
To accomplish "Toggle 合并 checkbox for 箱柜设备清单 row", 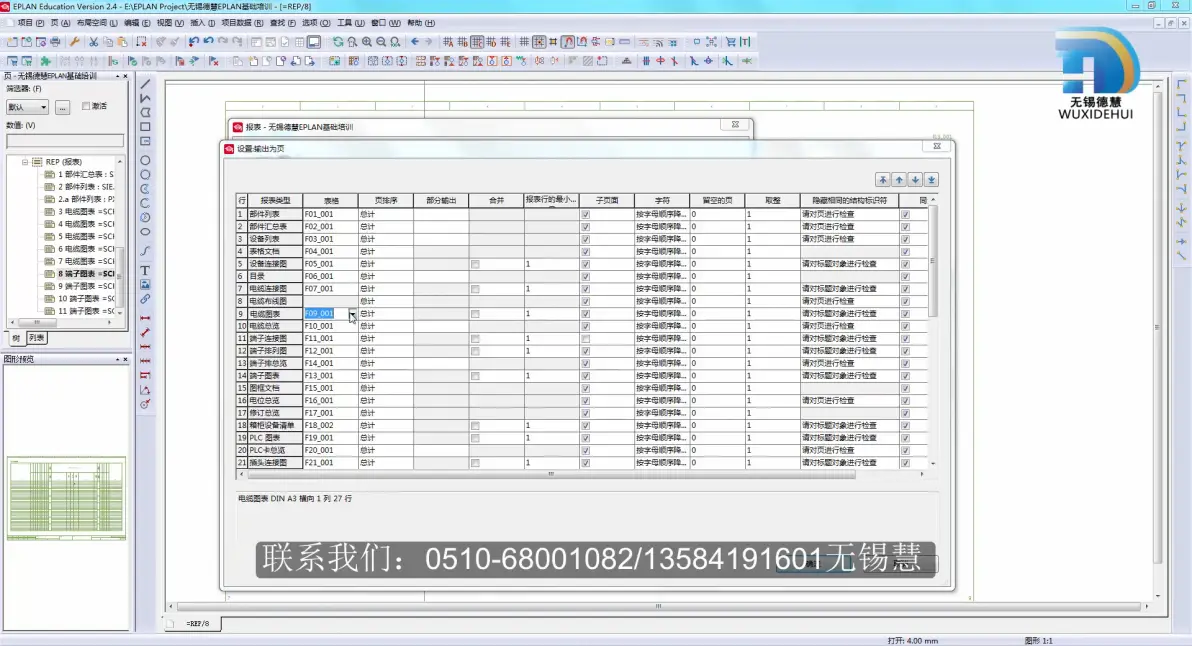I will pos(475,426).
